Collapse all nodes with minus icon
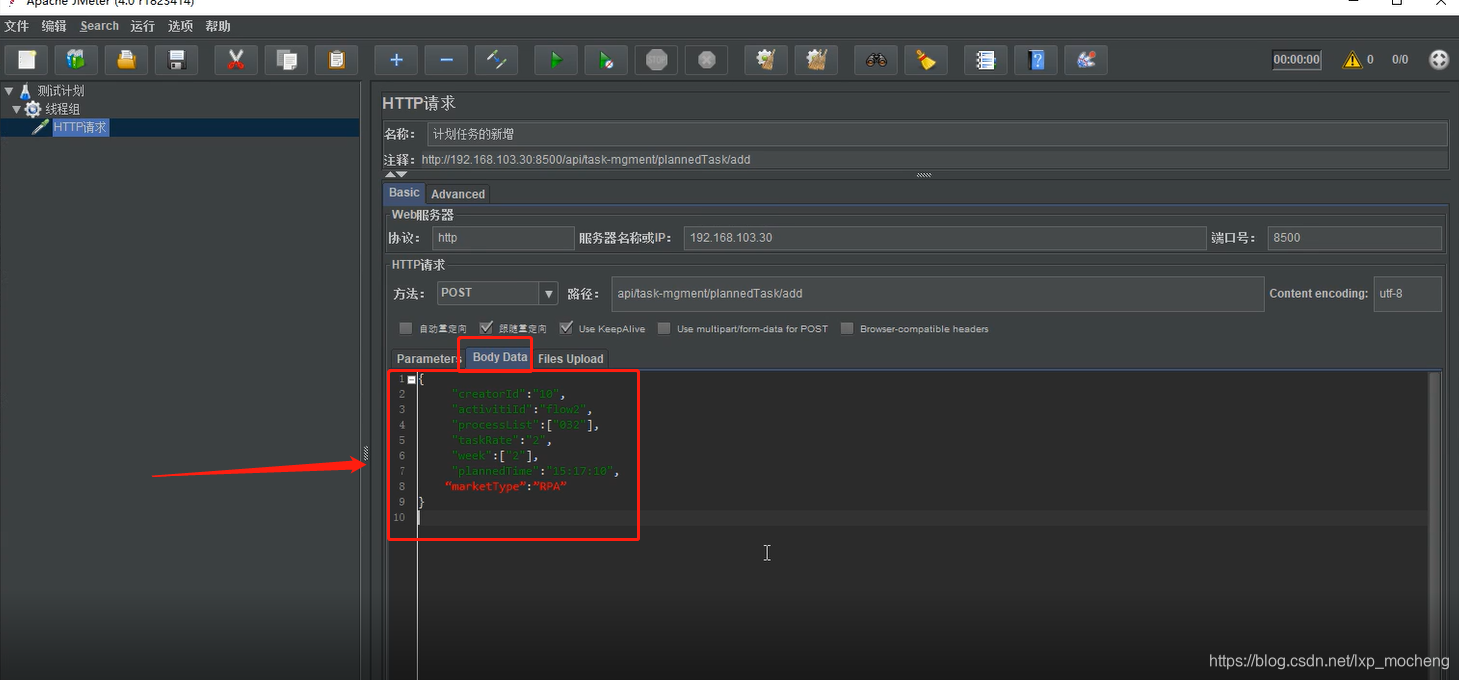This screenshot has height=680, width=1459. point(446,60)
